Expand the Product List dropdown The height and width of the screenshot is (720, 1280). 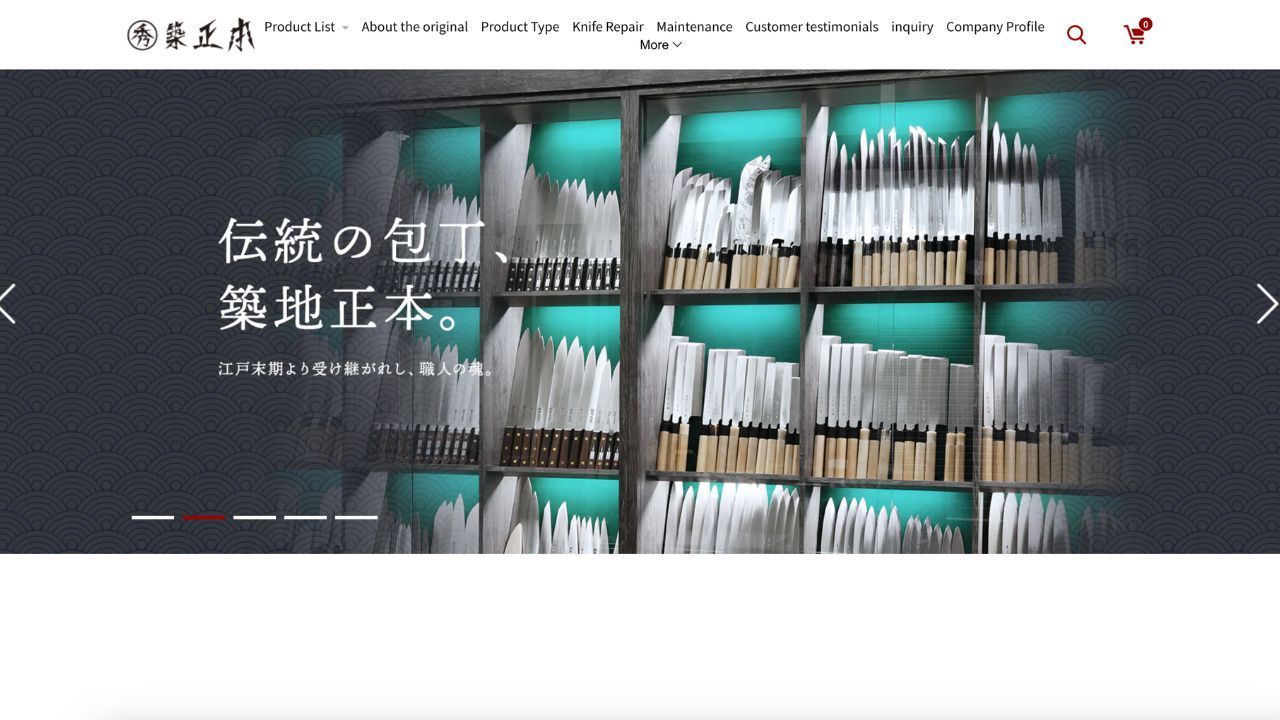[x=306, y=27]
